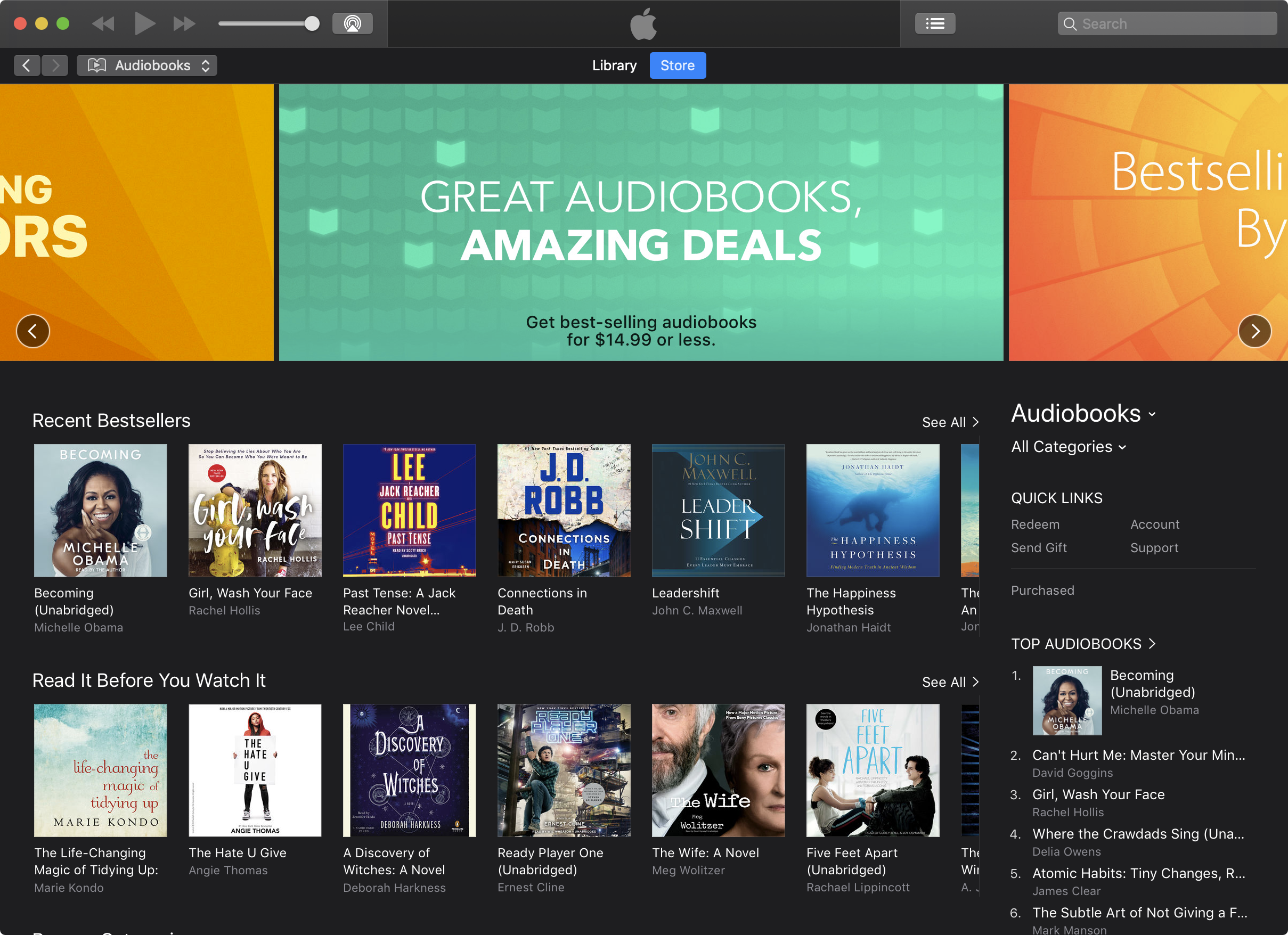
Task: Click the back navigation arrow icon
Action: pos(26,65)
